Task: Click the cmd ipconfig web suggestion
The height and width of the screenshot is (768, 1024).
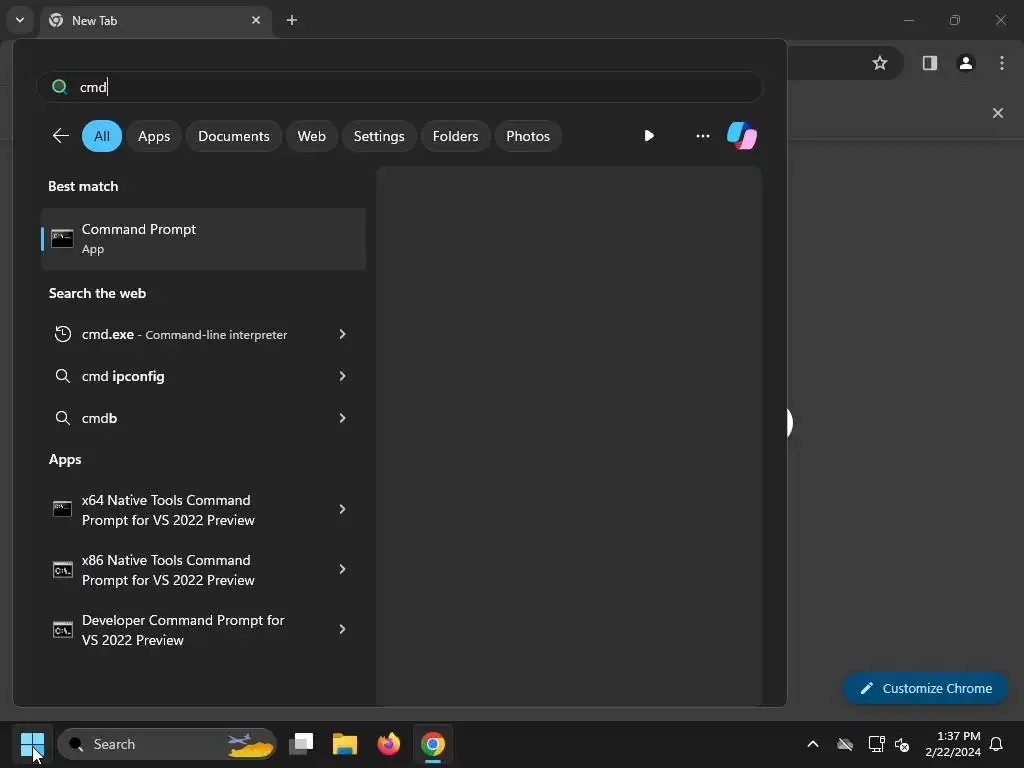Action: coord(123,376)
